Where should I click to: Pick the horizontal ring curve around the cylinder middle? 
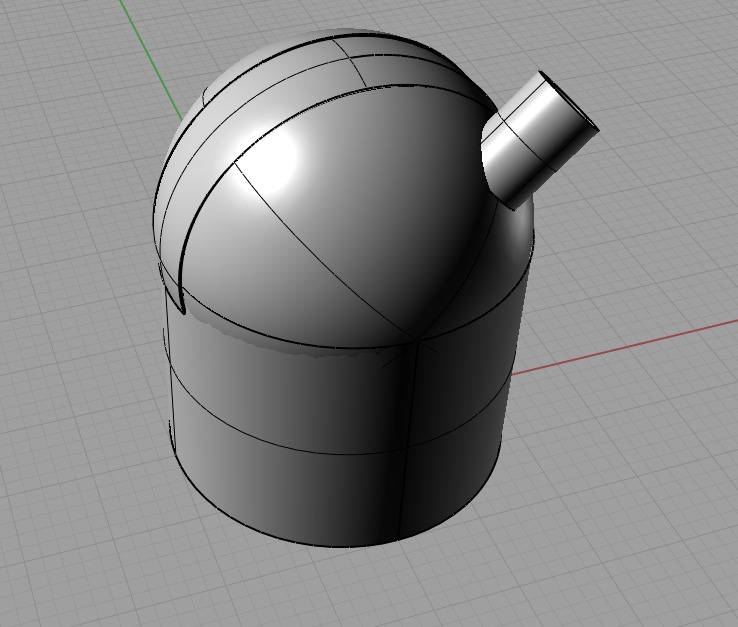coord(300,441)
